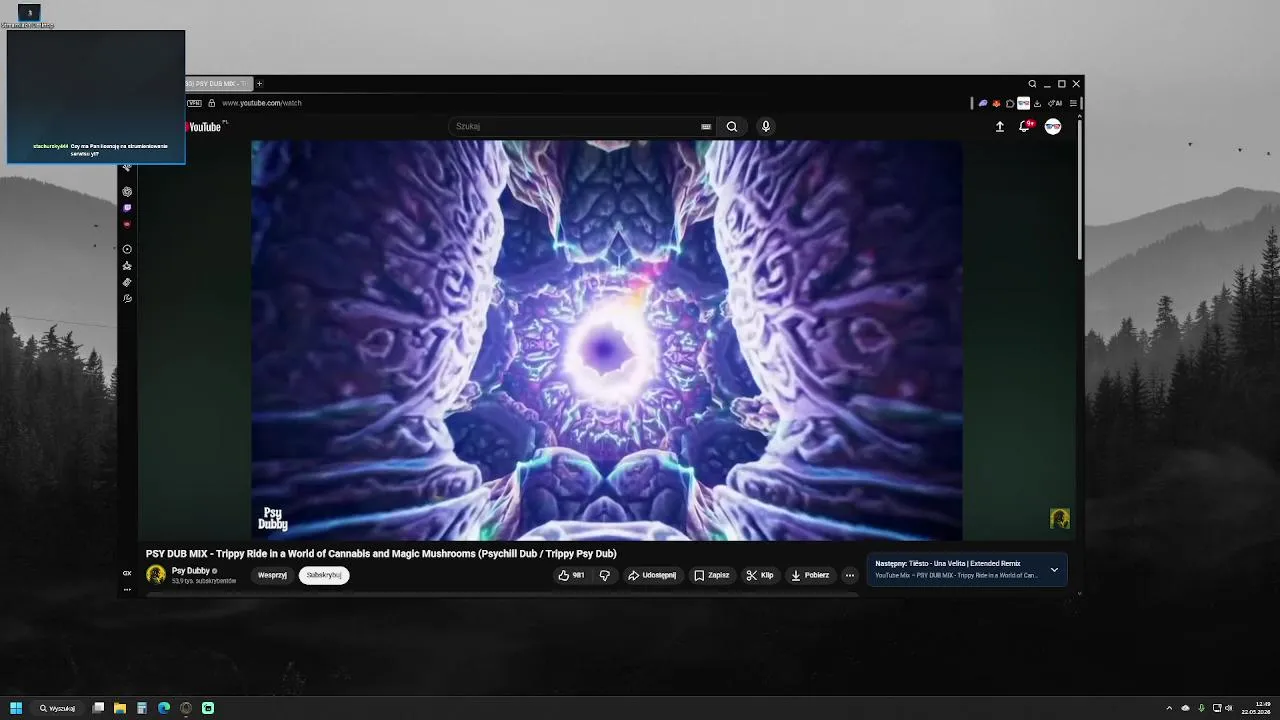Like the video with 981 likes
Screen dimensions: 1280x720
(571, 575)
